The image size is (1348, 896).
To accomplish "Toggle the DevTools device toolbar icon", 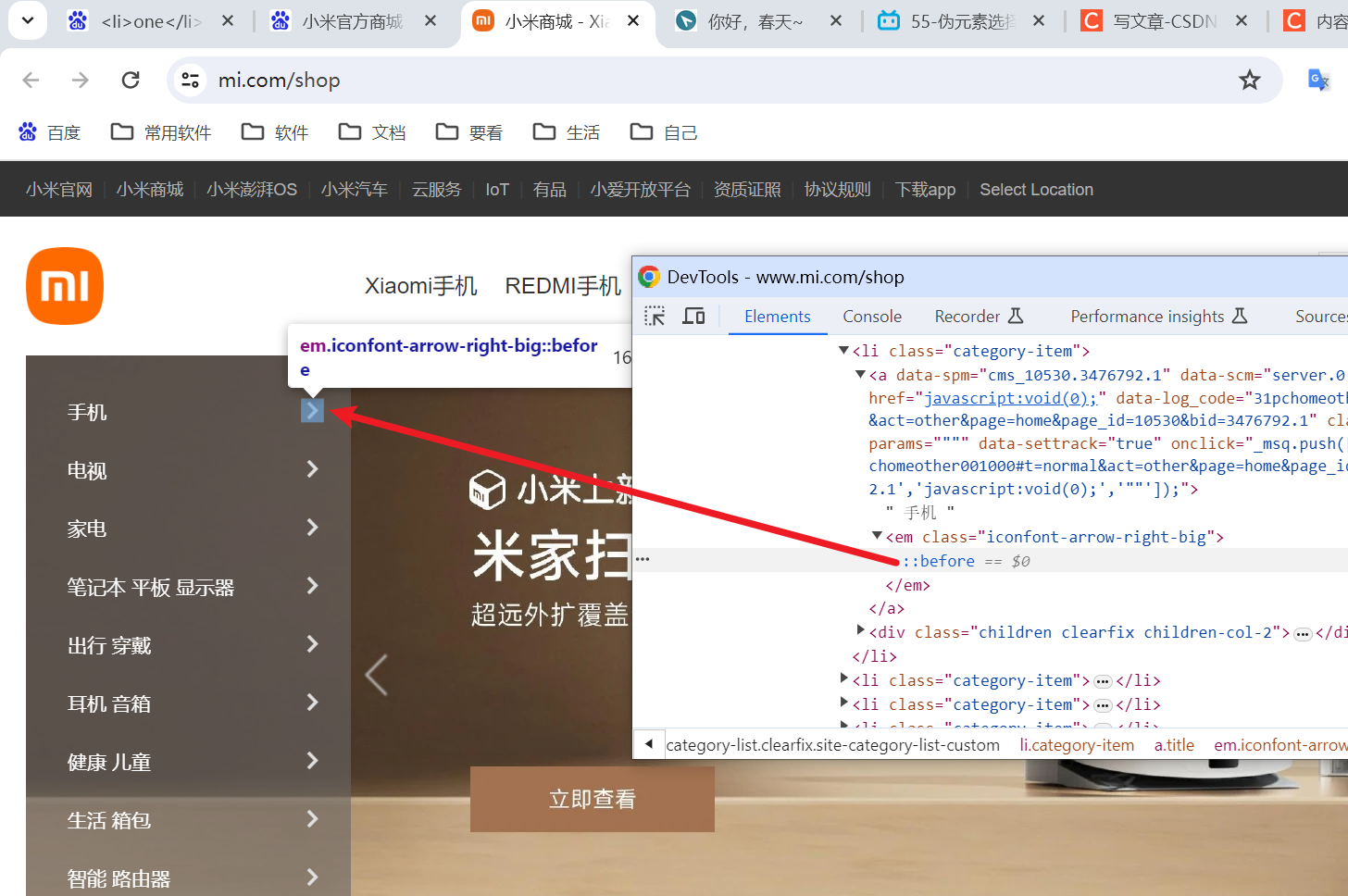I will (693, 317).
